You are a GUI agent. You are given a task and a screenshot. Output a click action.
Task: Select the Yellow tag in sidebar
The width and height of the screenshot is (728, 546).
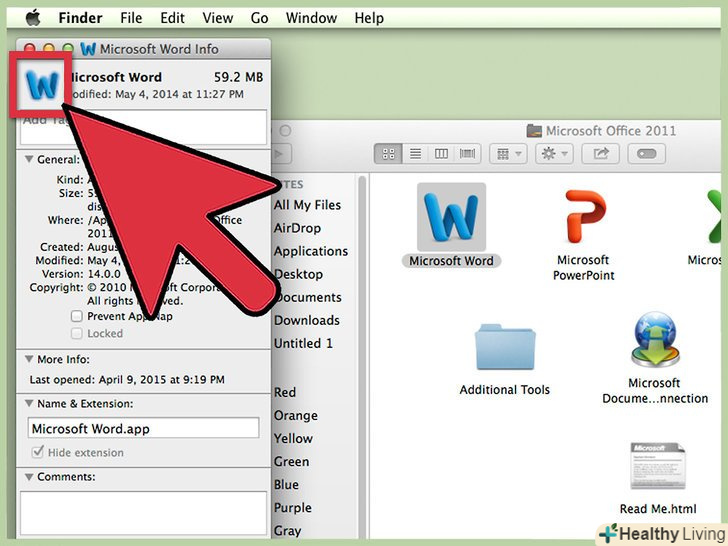(293, 439)
